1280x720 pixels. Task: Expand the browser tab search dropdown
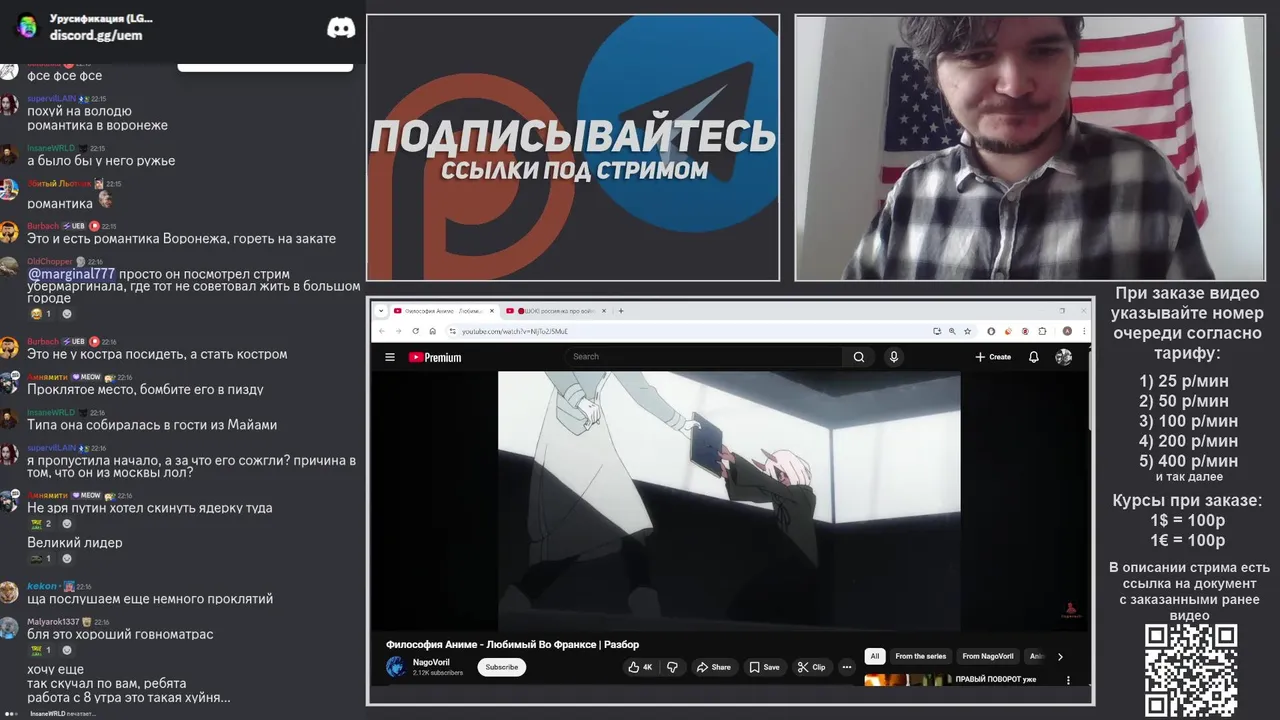(381, 311)
